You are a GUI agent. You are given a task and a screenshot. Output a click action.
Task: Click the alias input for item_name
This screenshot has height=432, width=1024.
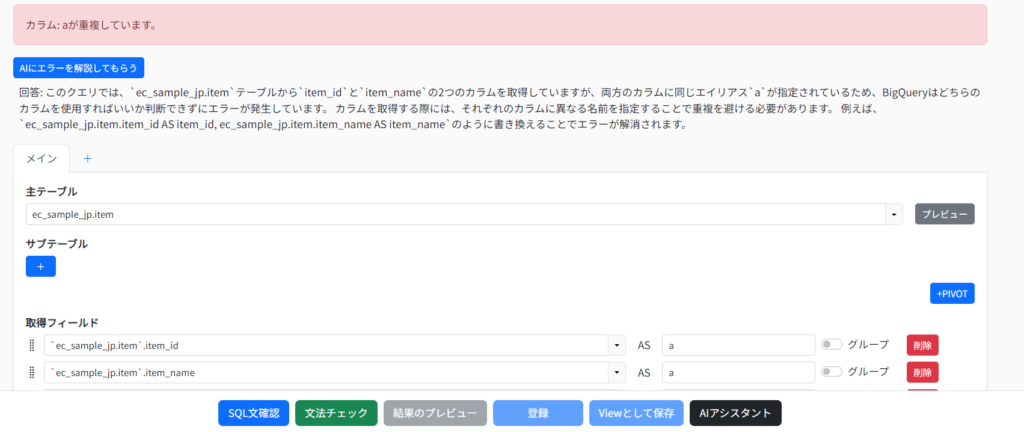tap(738, 373)
